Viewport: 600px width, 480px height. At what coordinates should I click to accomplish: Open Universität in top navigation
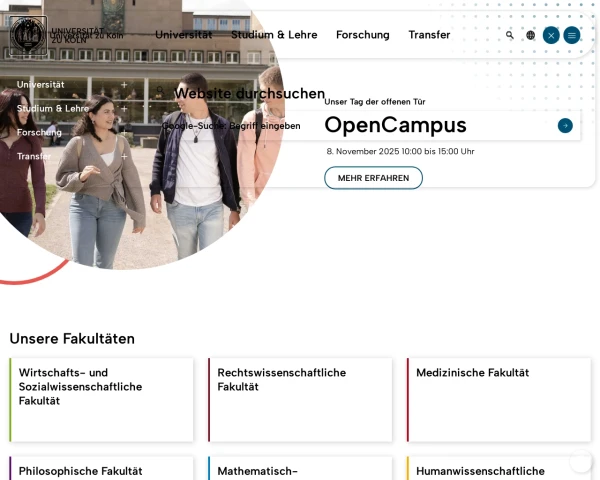[183, 35]
